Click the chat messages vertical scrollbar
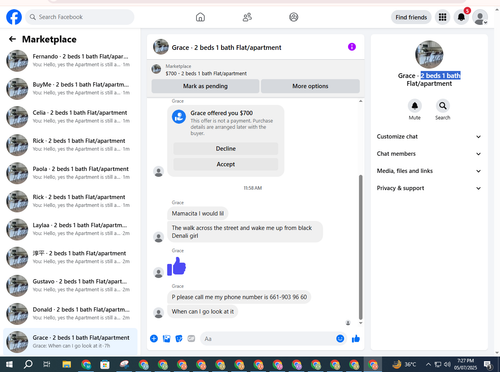The width and height of the screenshot is (500, 372). coord(360,247)
